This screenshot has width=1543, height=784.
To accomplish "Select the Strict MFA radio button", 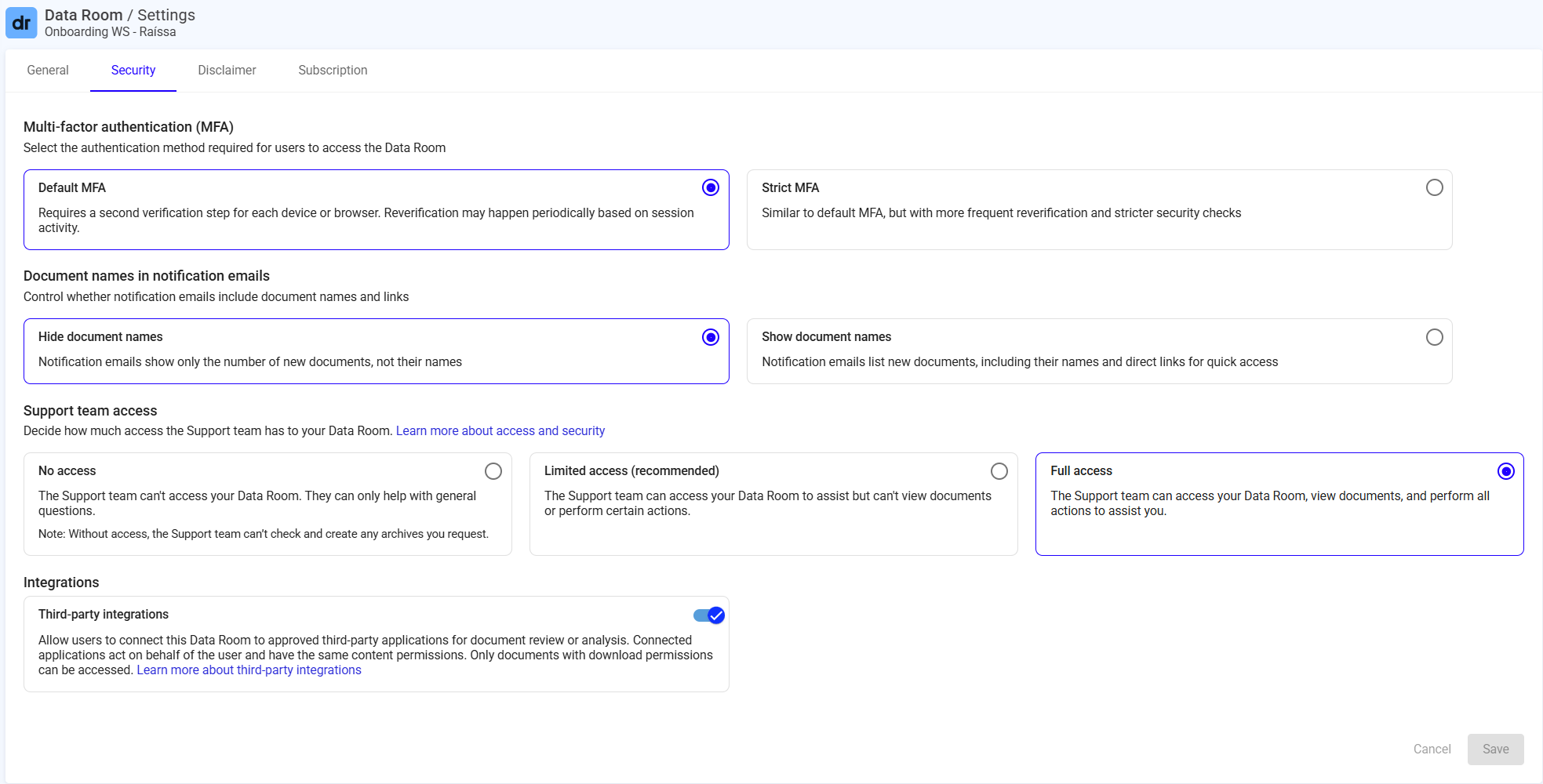I will click(1433, 187).
